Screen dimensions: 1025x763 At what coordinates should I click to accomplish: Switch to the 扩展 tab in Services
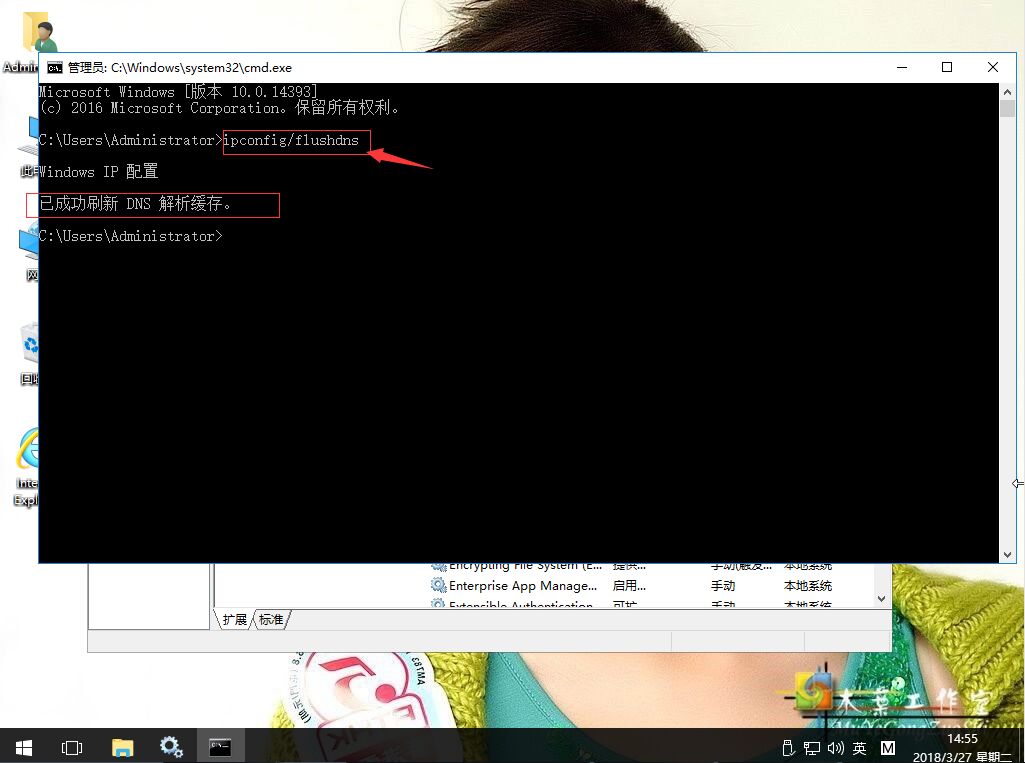tap(235, 619)
